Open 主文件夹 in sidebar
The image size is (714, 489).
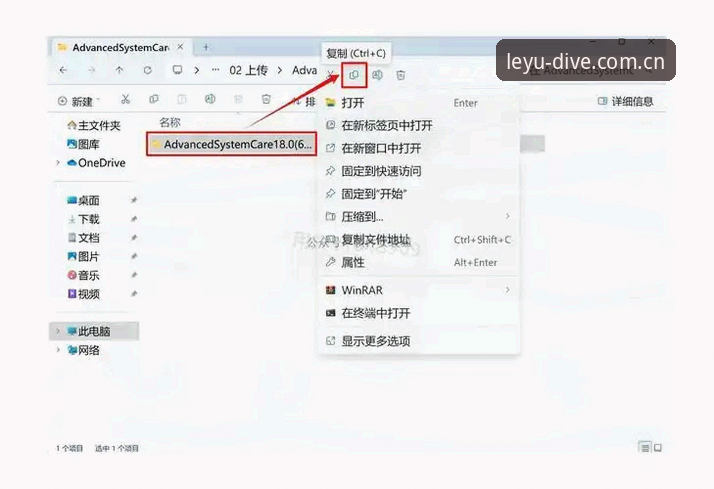pos(94,125)
